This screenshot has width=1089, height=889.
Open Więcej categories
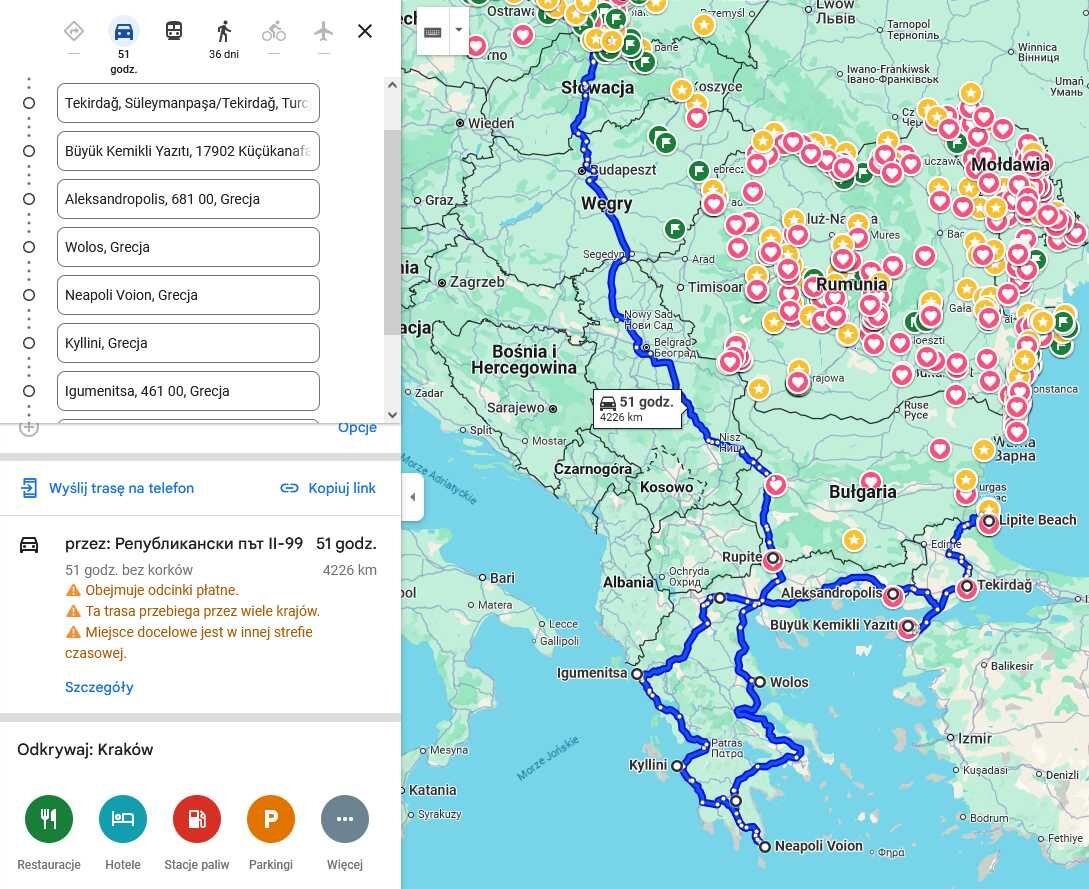[345, 820]
